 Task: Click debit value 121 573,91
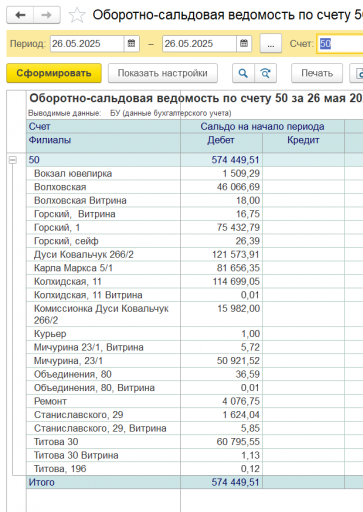(236, 254)
